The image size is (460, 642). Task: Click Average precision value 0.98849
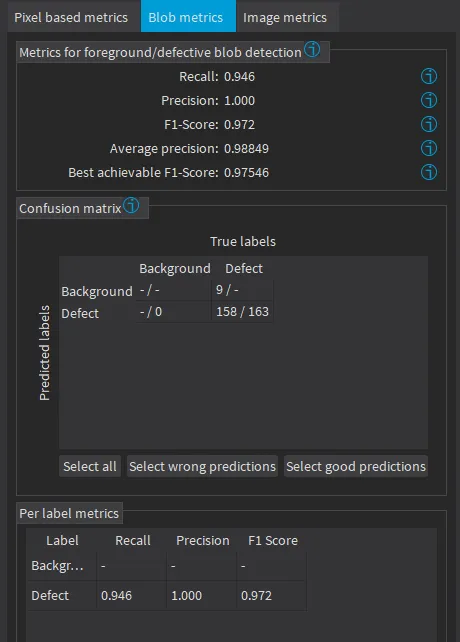coord(246,149)
